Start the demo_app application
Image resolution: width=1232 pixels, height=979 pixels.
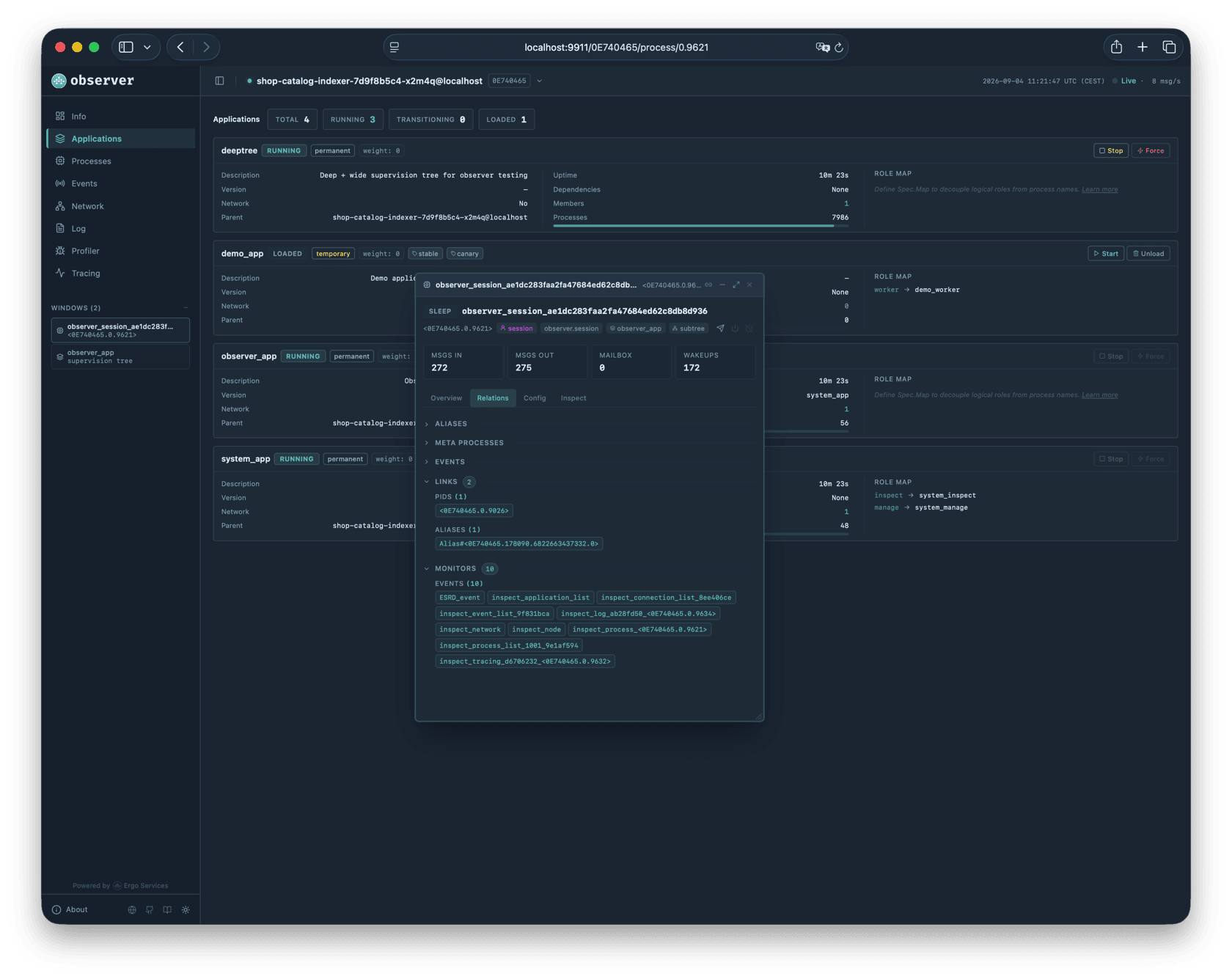[1106, 254]
